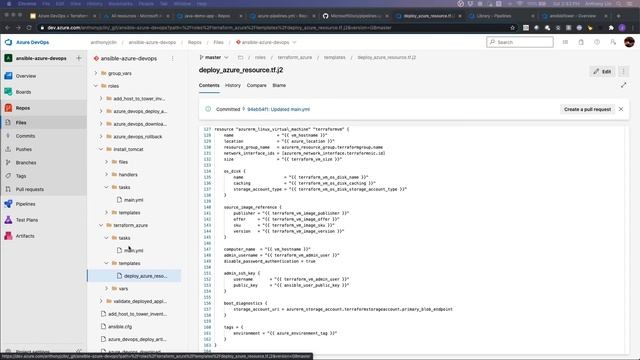Viewport: 640px width, 360px height.
Task: Focus the Search box
Action: coord(520,42)
